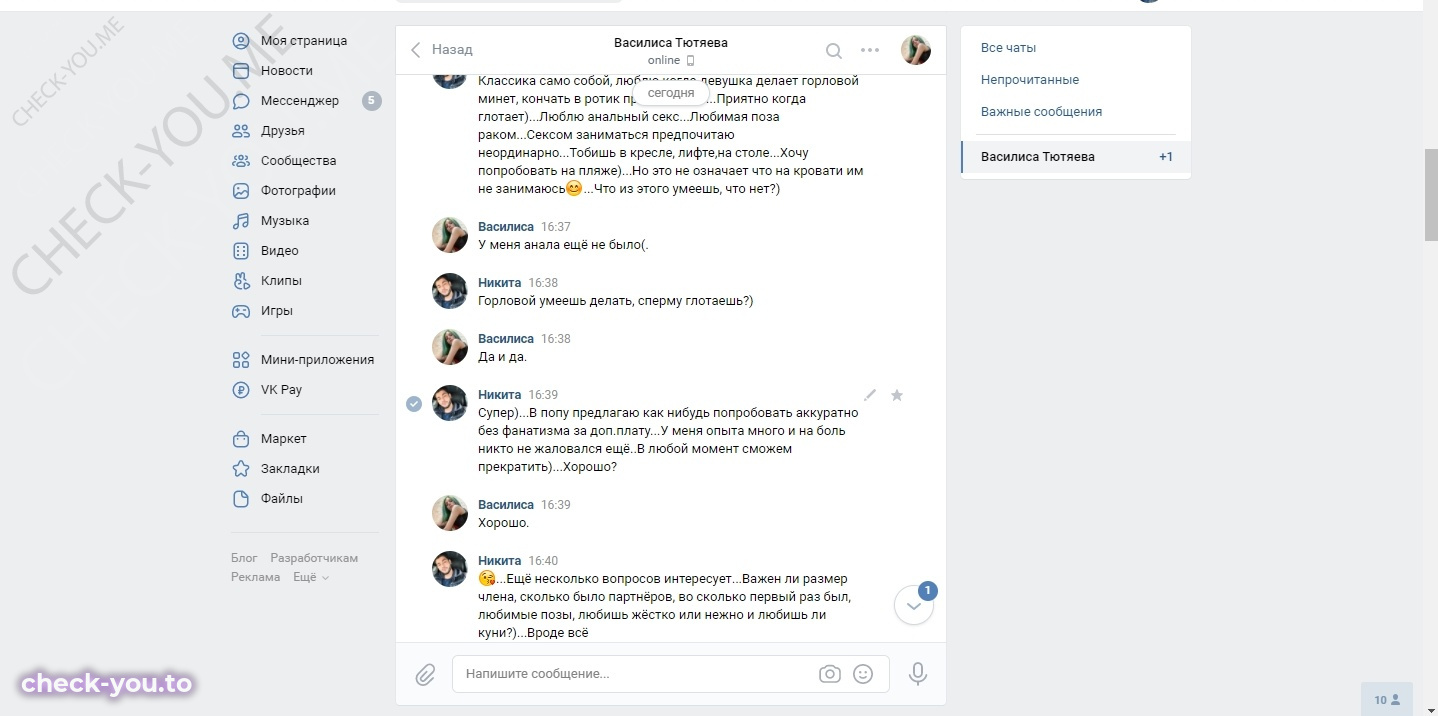
Task: Select the Все чаты filter
Action: [x=1008, y=48]
